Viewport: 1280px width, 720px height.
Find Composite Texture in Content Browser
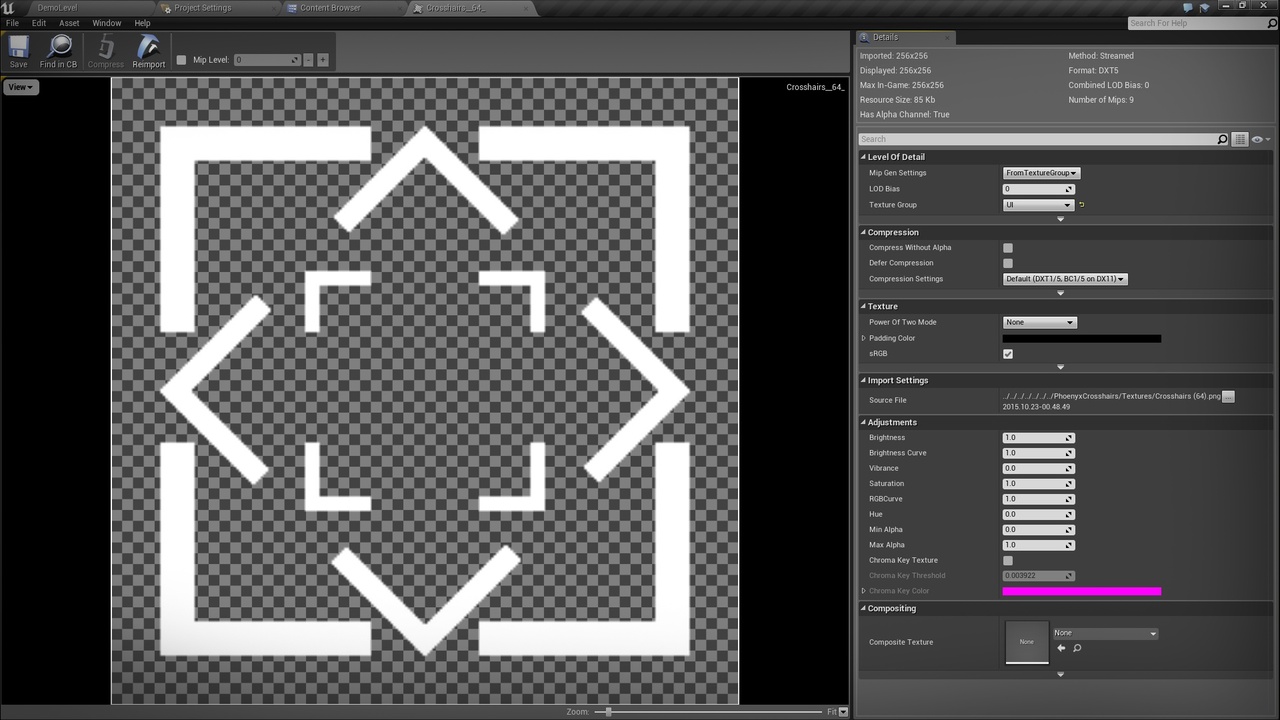1077,648
